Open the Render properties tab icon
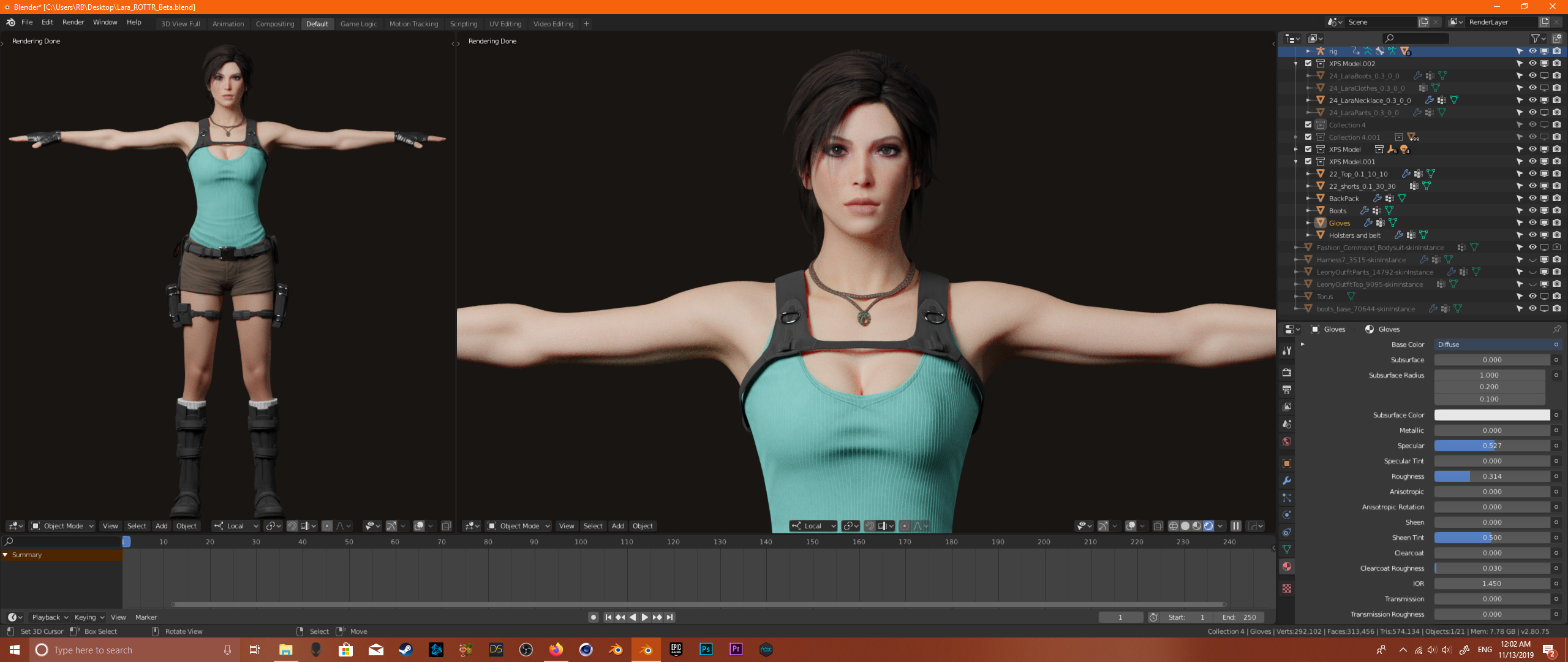 pos(1287,373)
